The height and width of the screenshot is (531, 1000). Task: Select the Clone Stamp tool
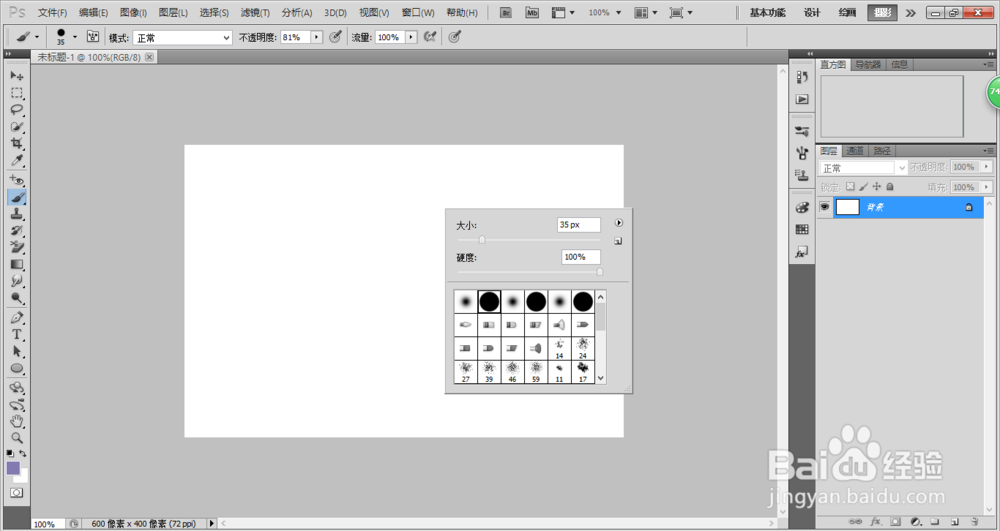[17, 214]
